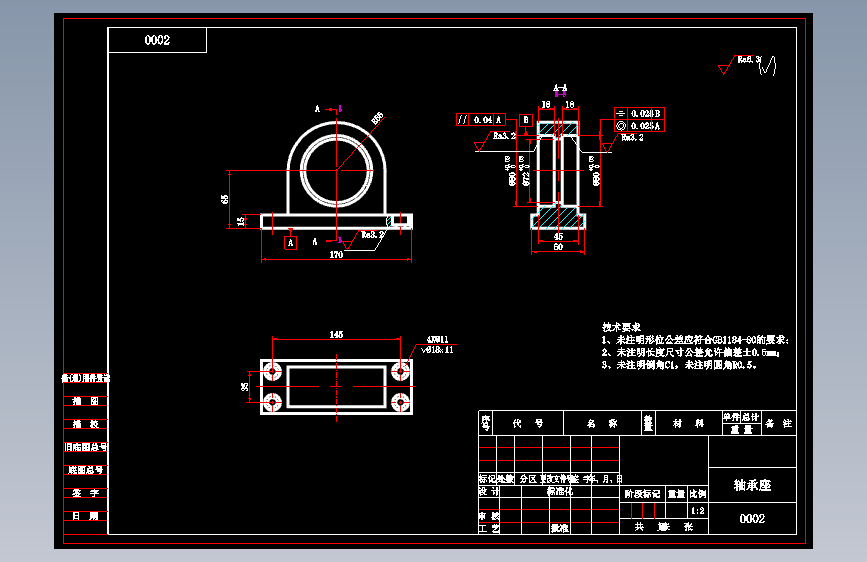
Task: Click the 签字 cell in left margin
Action: pos(85,493)
